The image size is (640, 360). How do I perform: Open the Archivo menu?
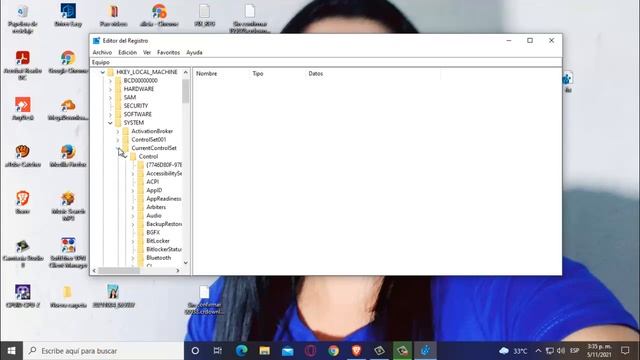pyautogui.click(x=102, y=53)
